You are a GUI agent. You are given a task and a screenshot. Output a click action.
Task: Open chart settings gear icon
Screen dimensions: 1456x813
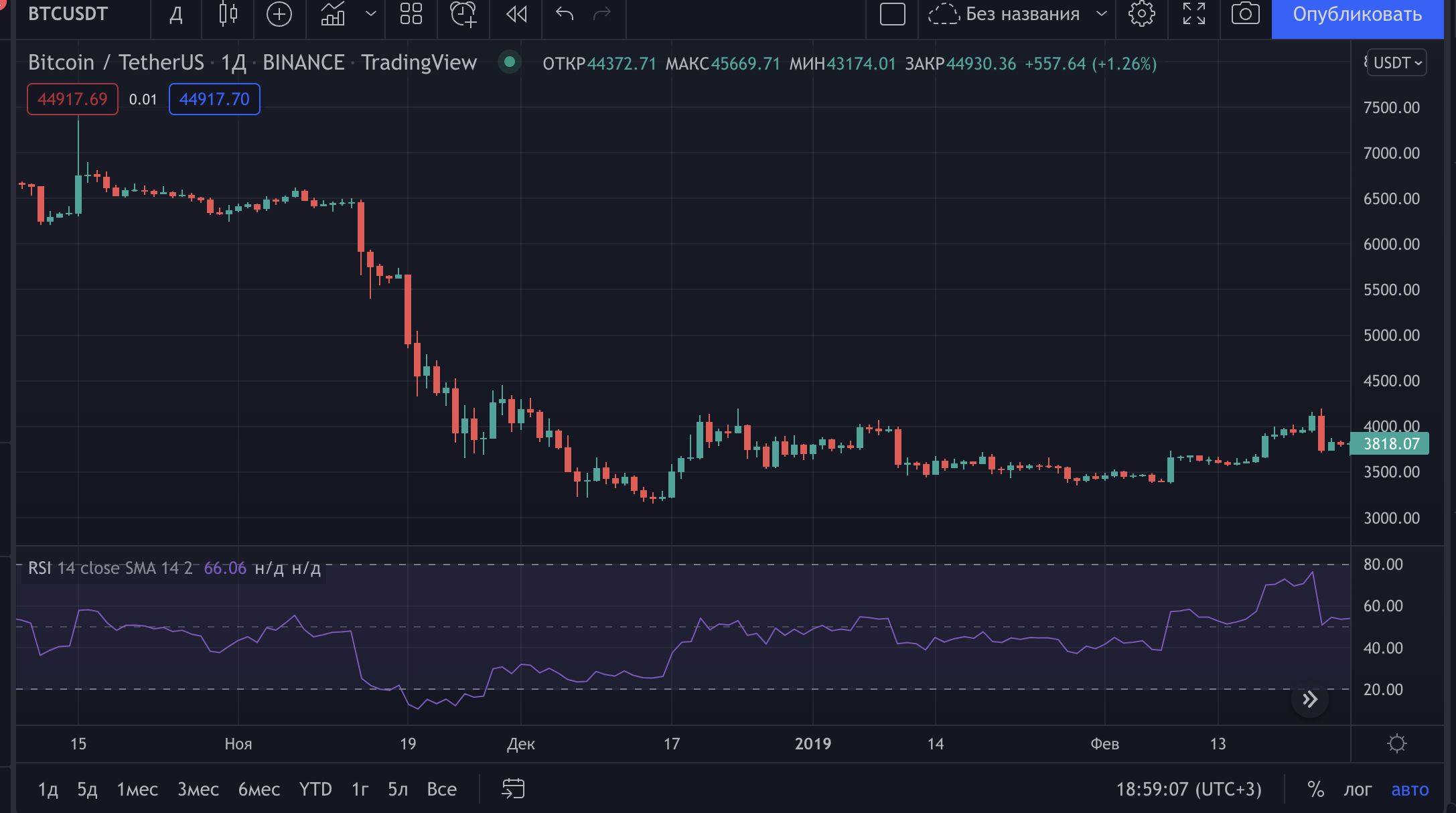1141,14
